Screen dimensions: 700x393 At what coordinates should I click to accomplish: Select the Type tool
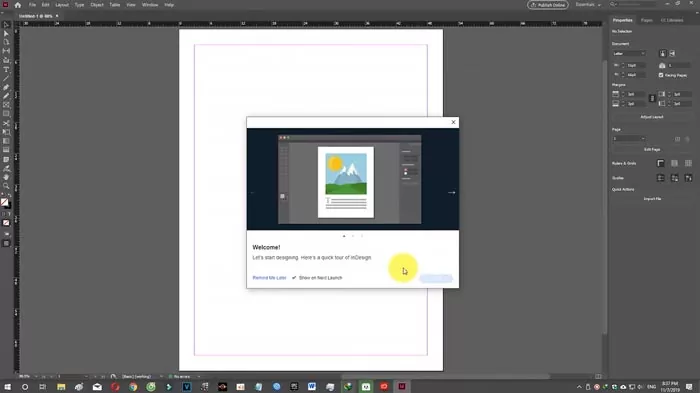coord(6,69)
